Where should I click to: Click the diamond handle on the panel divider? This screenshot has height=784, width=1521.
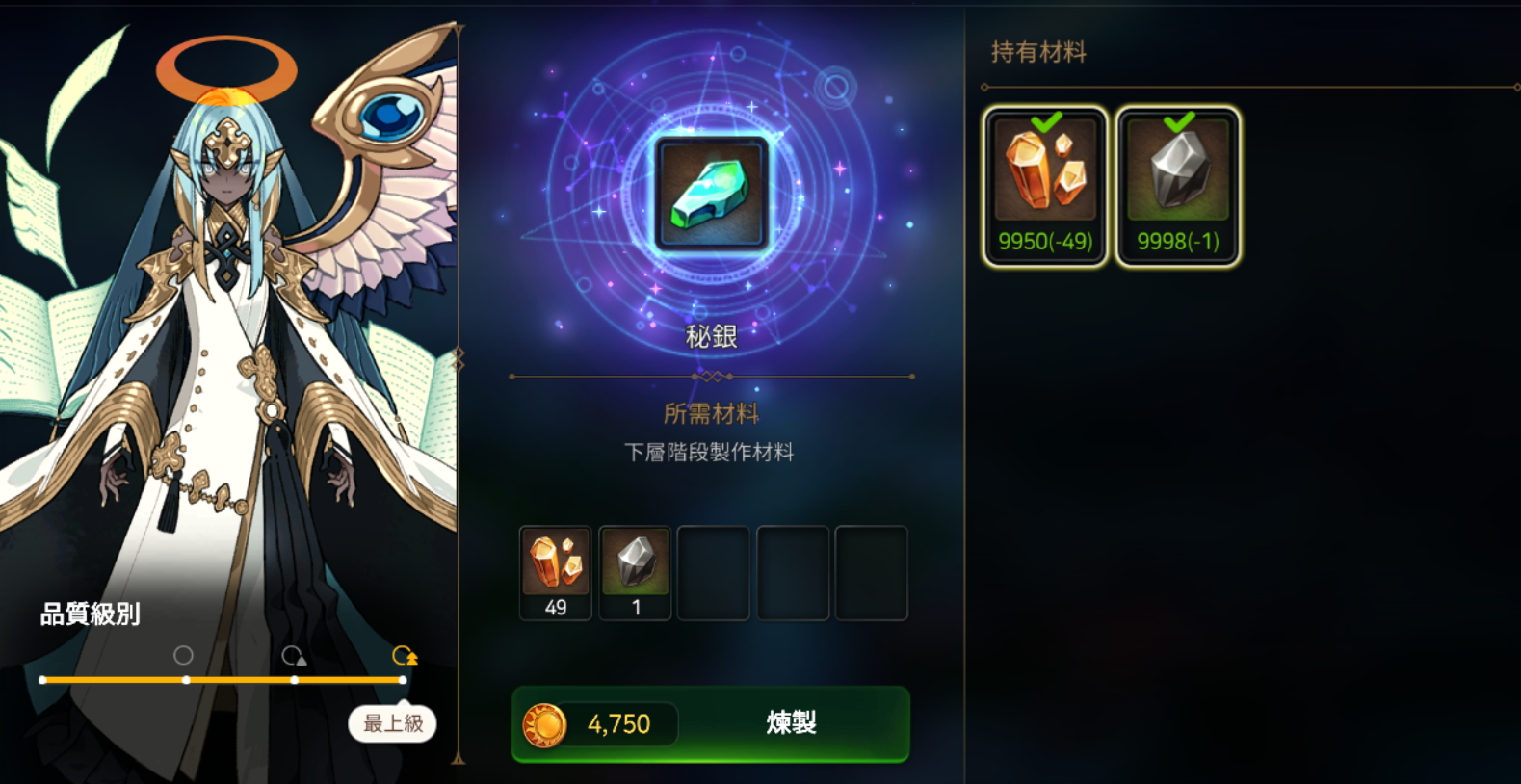tap(459, 360)
